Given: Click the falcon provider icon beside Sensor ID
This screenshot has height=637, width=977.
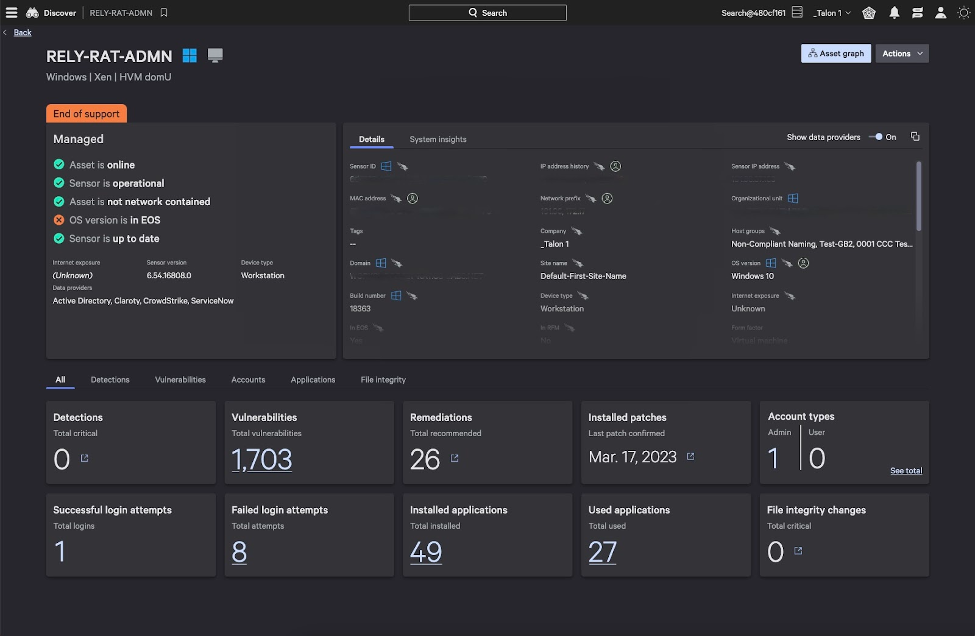Looking at the screenshot, I should click(x=403, y=166).
